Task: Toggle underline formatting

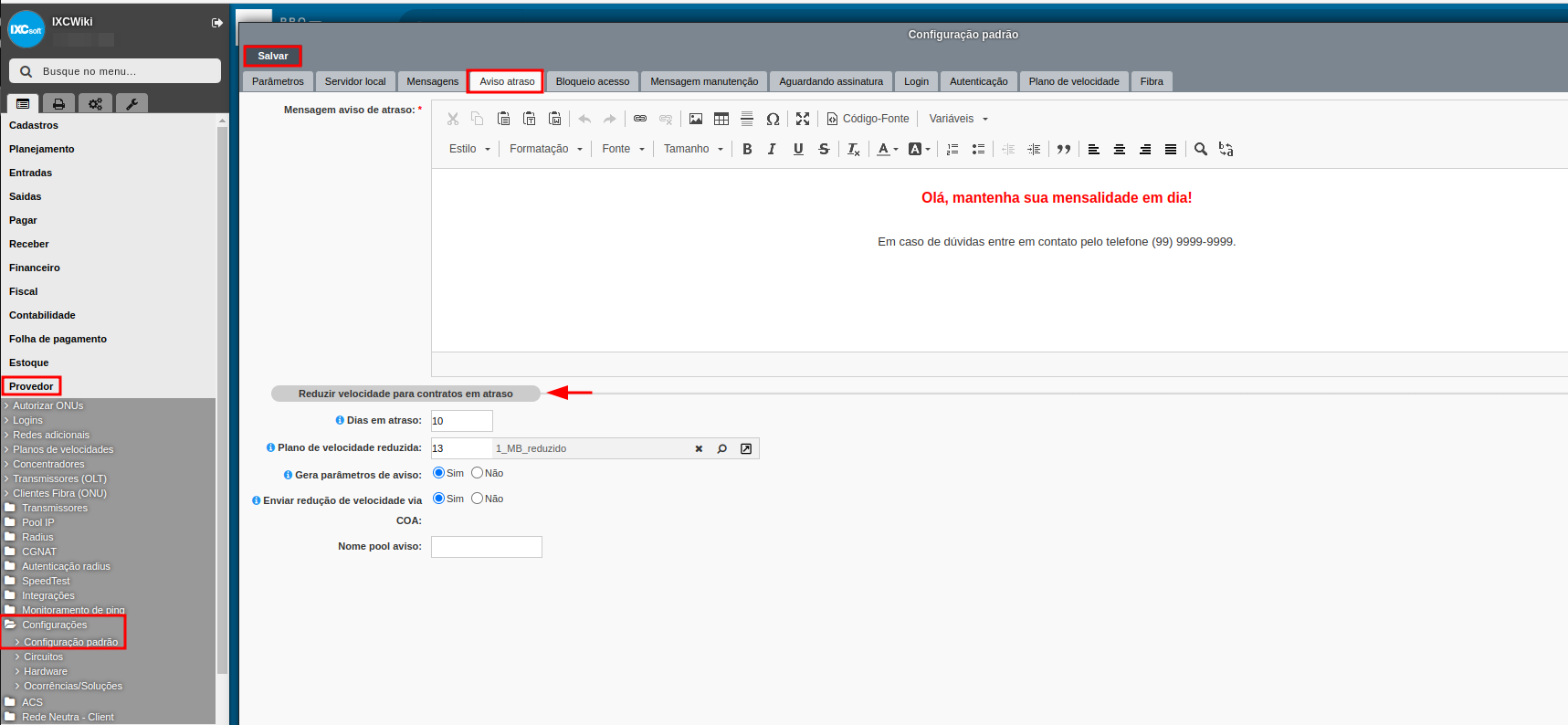Action: coord(798,149)
